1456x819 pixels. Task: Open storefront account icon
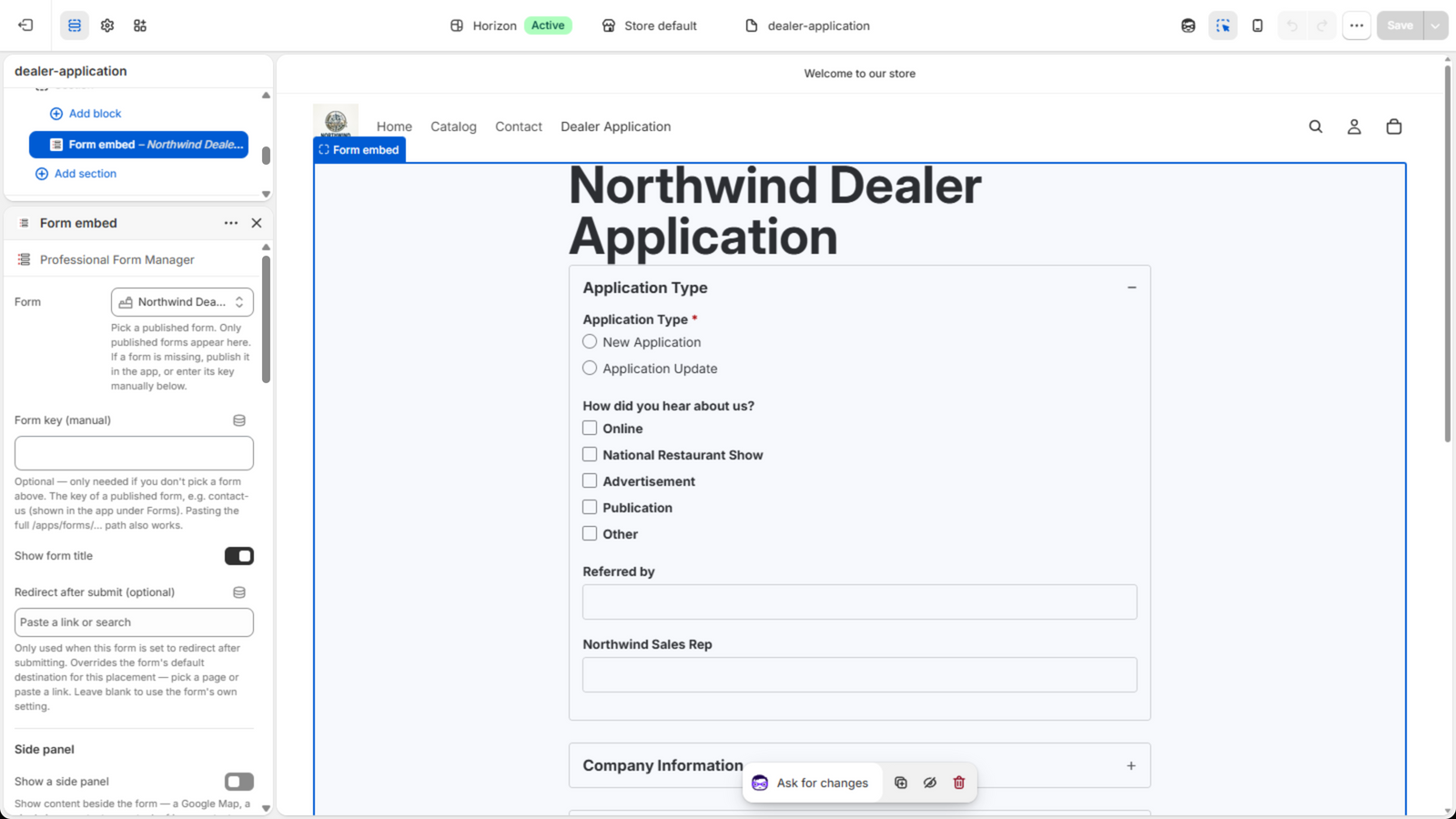(1354, 126)
